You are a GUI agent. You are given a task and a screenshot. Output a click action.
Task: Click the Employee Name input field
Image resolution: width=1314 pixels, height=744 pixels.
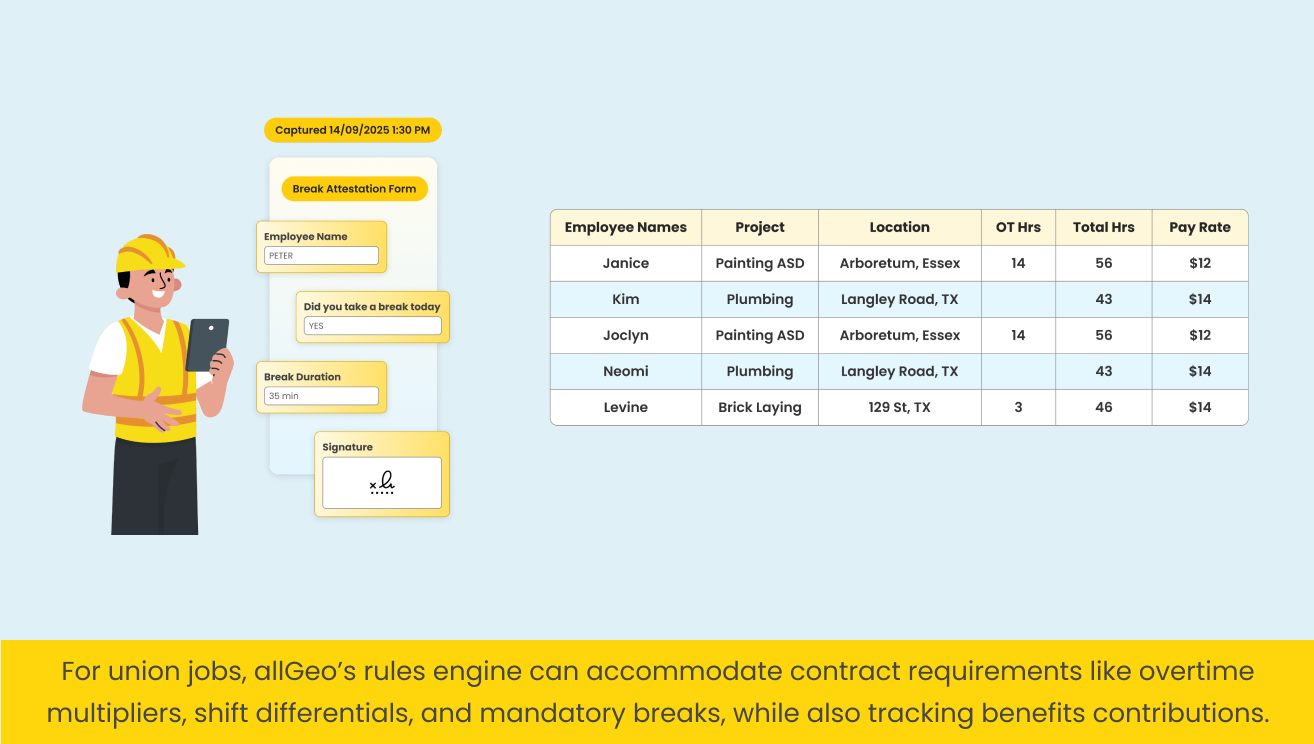(x=321, y=256)
